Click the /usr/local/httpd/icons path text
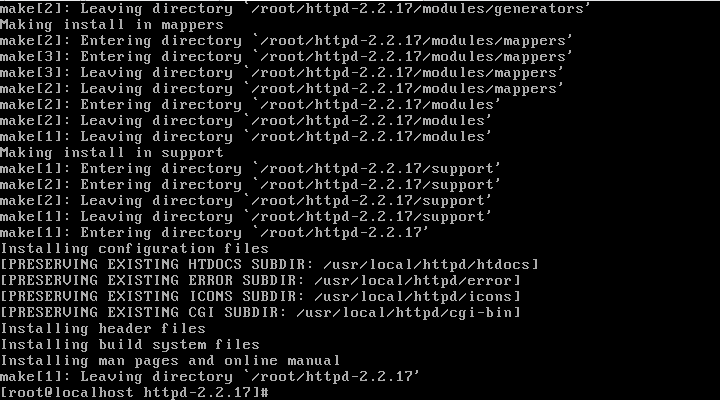This screenshot has height=400, width=720. (x=413, y=297)
